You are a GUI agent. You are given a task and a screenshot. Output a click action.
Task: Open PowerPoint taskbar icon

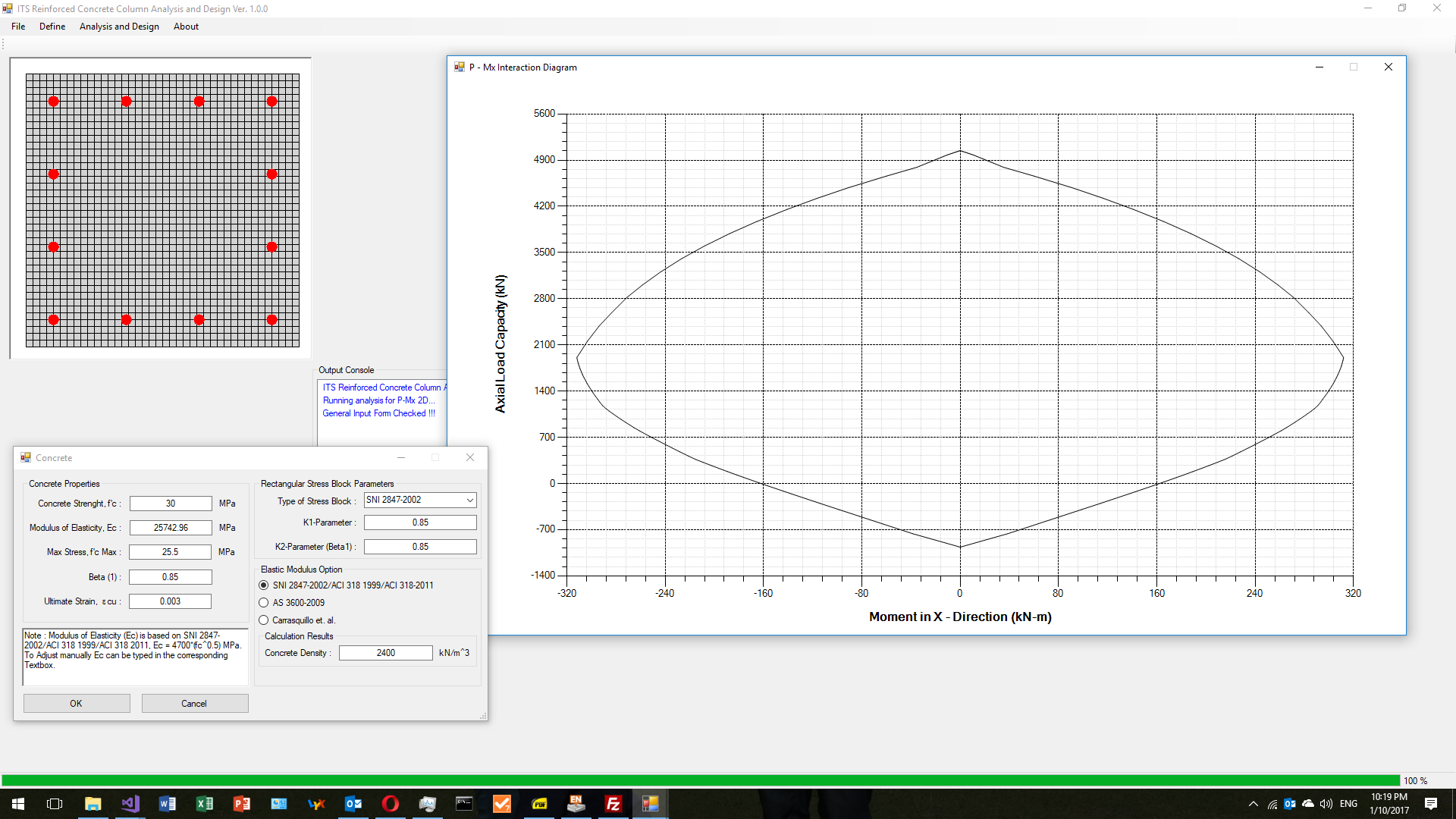coord(241,804)
